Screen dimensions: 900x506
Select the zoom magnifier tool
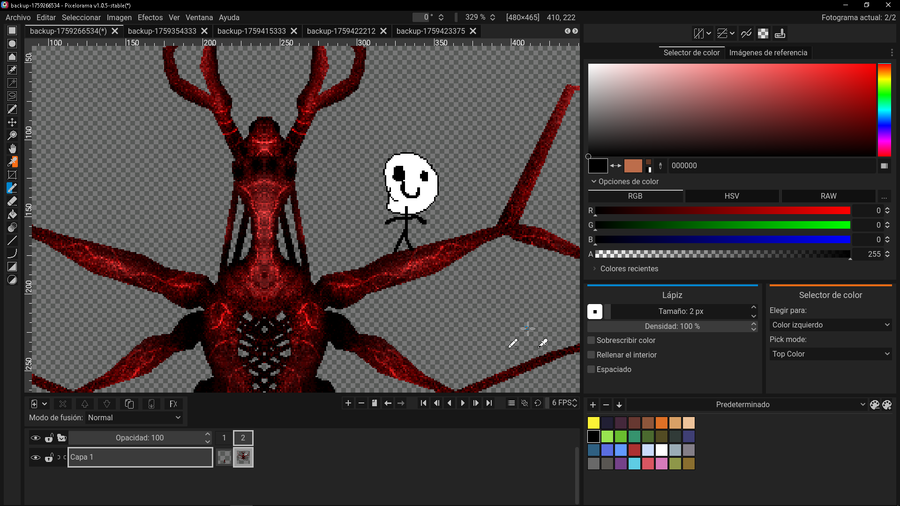pyautogui.click(x=12, y=135)
